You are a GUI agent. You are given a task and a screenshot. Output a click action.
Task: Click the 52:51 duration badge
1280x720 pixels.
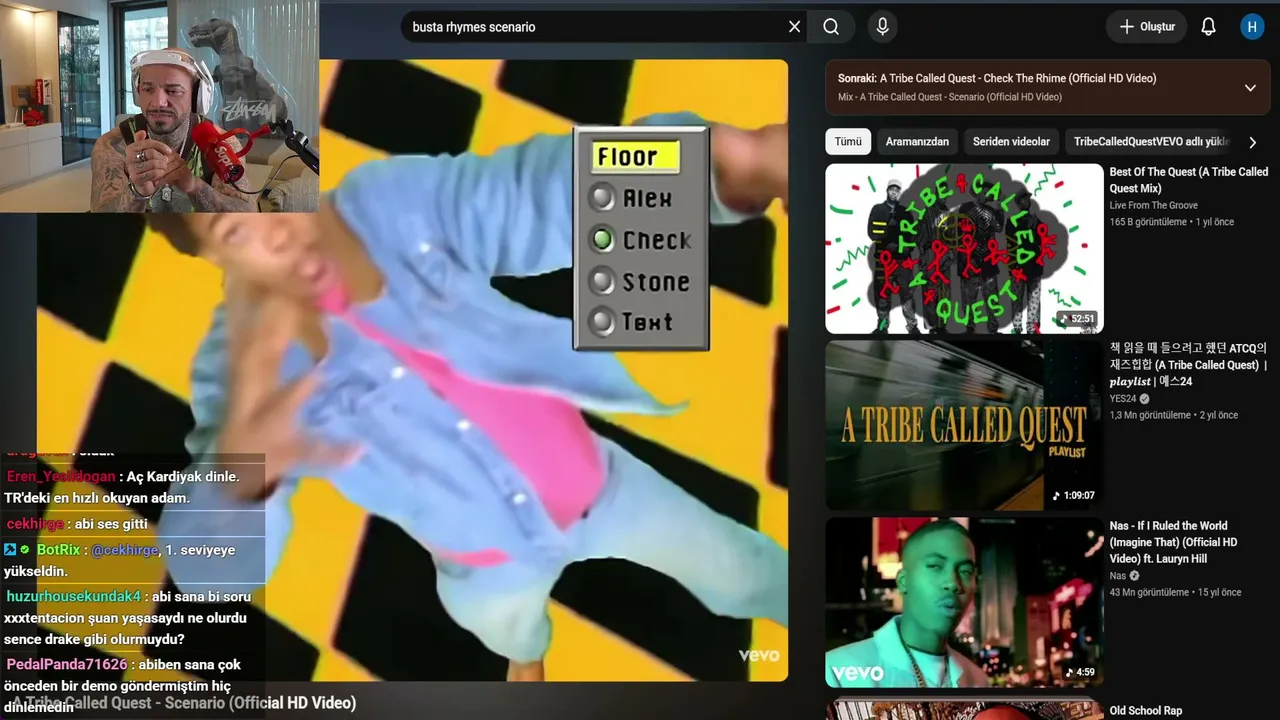pos(1077,319)
